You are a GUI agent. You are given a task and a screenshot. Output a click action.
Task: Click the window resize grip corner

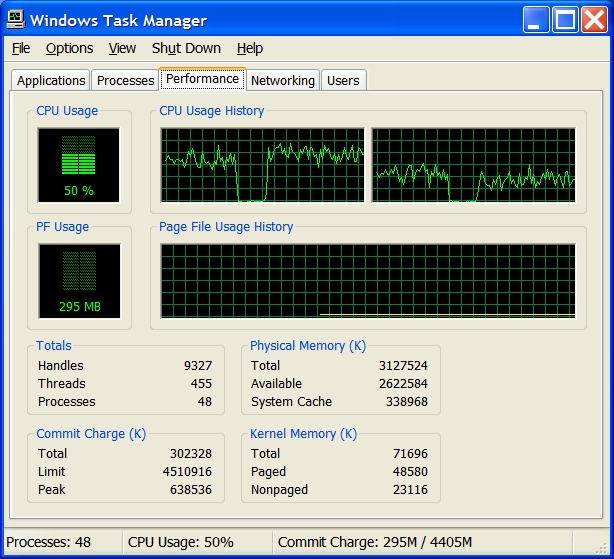pyautogui.click(x=603, y=548)
